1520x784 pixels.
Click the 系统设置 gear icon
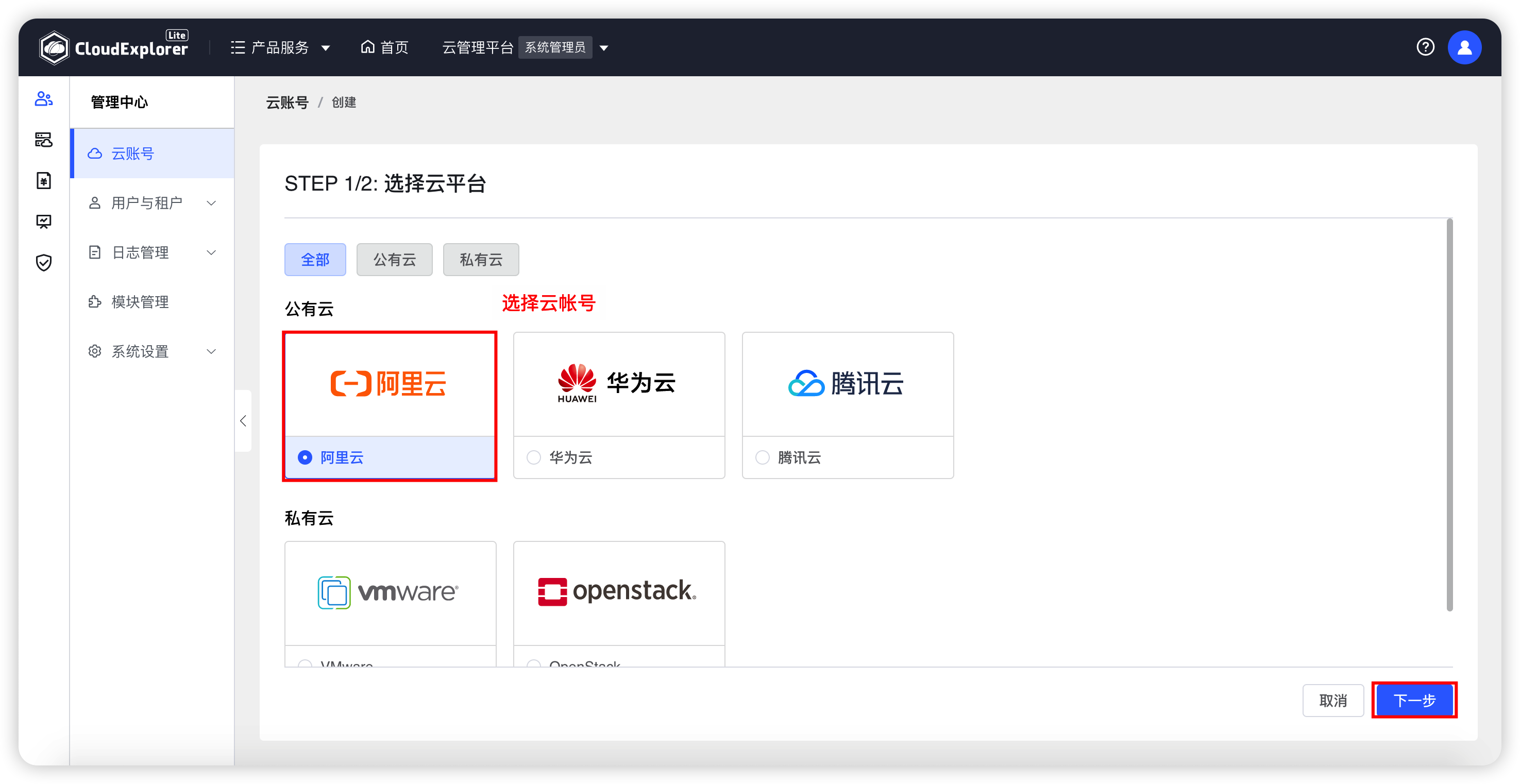coord(94,352)
